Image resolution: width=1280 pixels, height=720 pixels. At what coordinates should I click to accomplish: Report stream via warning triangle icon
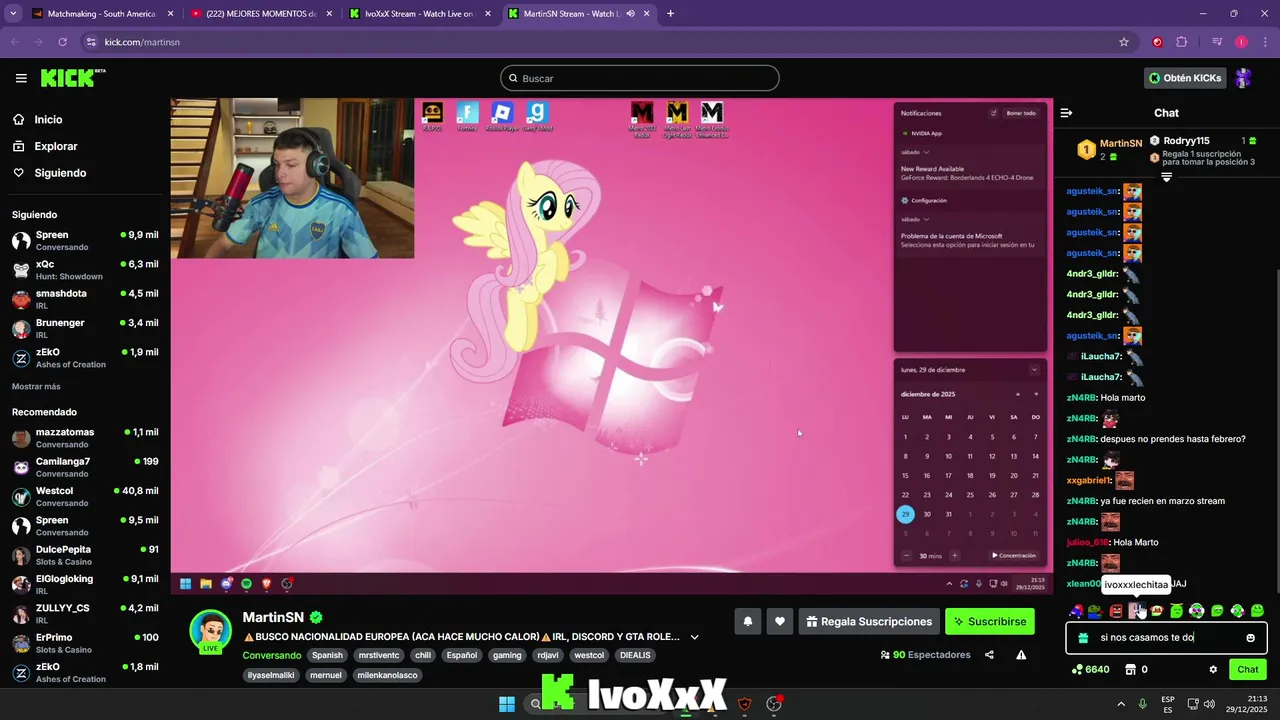click(1021, 655)
